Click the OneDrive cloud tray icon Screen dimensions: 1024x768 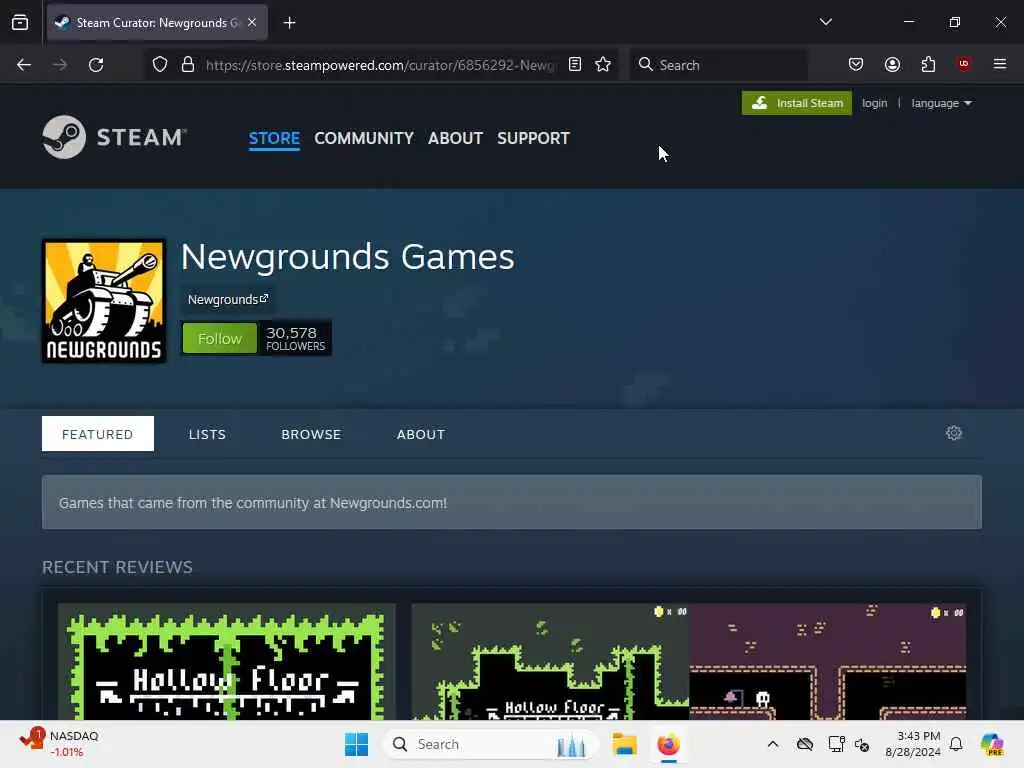point(805,744)
